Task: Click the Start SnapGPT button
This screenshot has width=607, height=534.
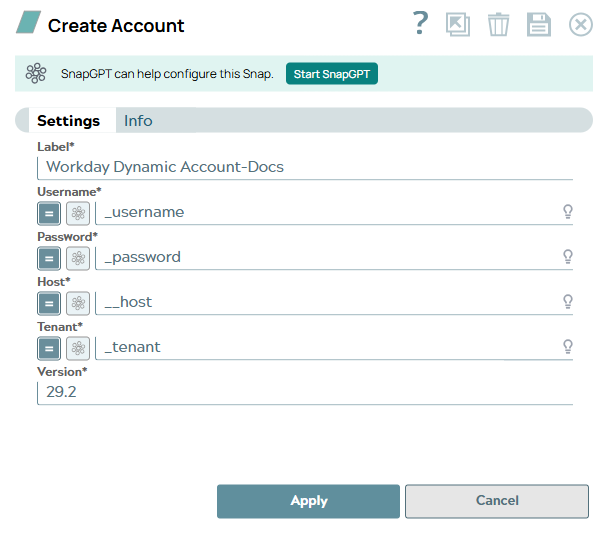Action: point(332,74)
